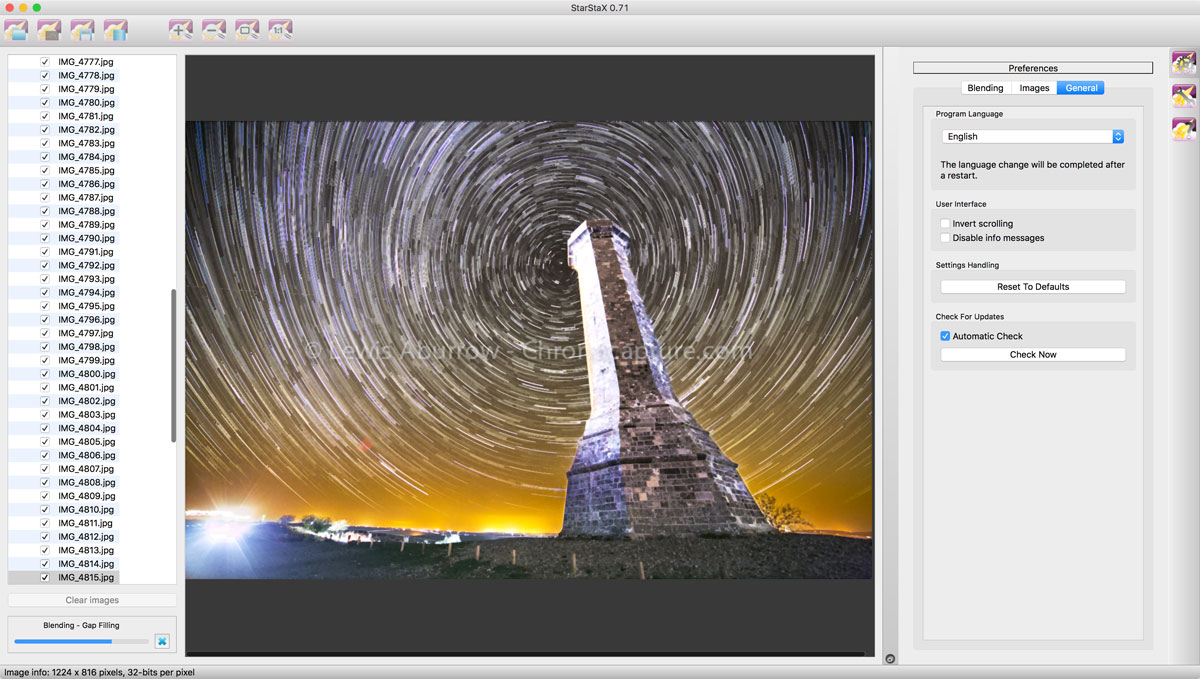Select IMG_4814.jpg in the list
This screenshot has height=679, width=1200.
[x=86, y=564]
